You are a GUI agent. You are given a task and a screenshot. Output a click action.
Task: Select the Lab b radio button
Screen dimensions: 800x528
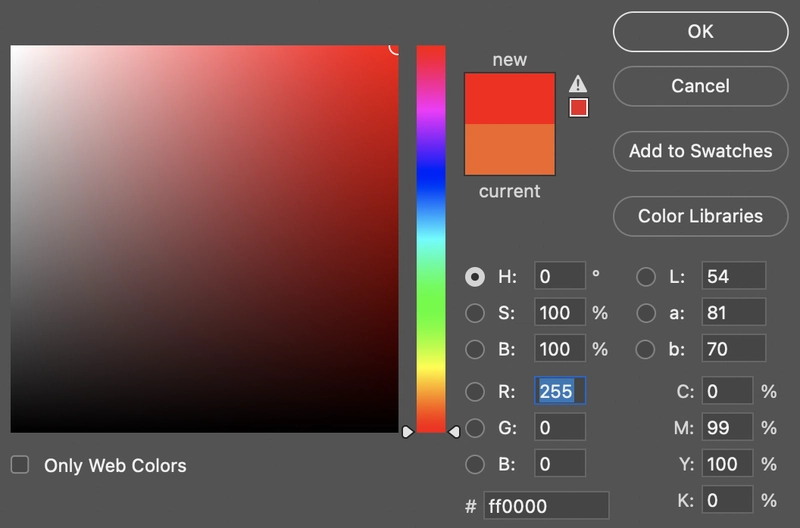(x=646, y=349)
